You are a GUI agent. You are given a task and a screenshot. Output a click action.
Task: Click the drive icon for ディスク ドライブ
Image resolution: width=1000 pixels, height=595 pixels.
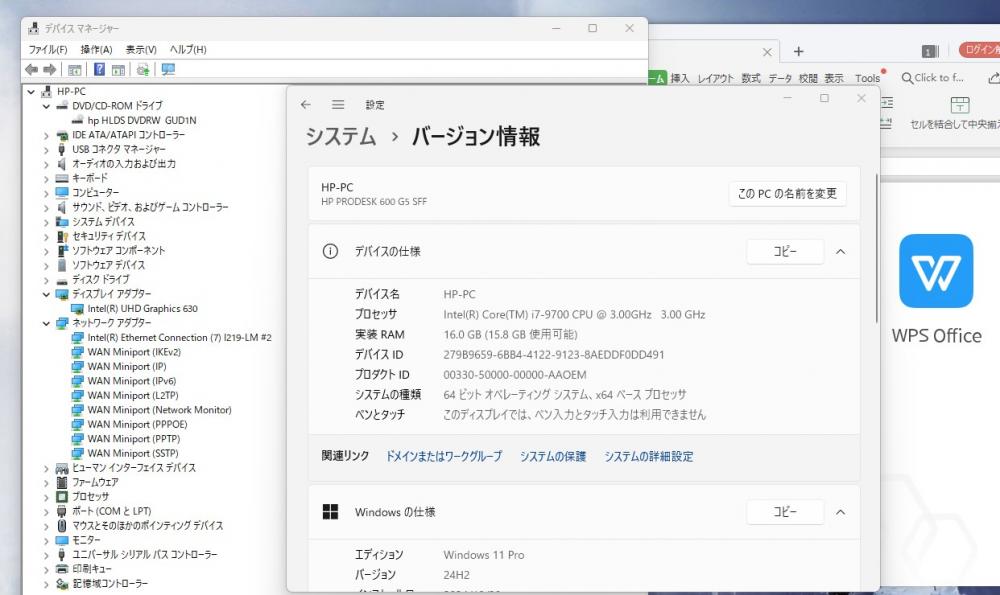point(62,280)
